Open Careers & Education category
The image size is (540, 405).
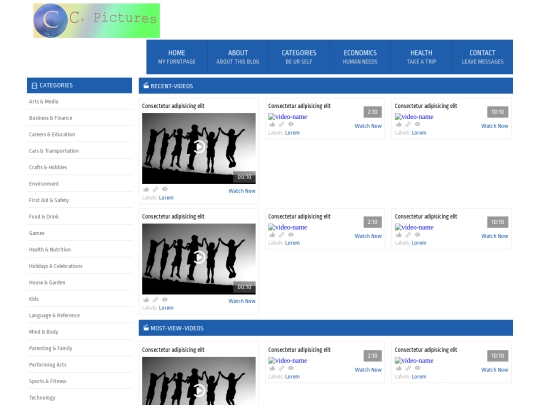[x=52, y=134]
